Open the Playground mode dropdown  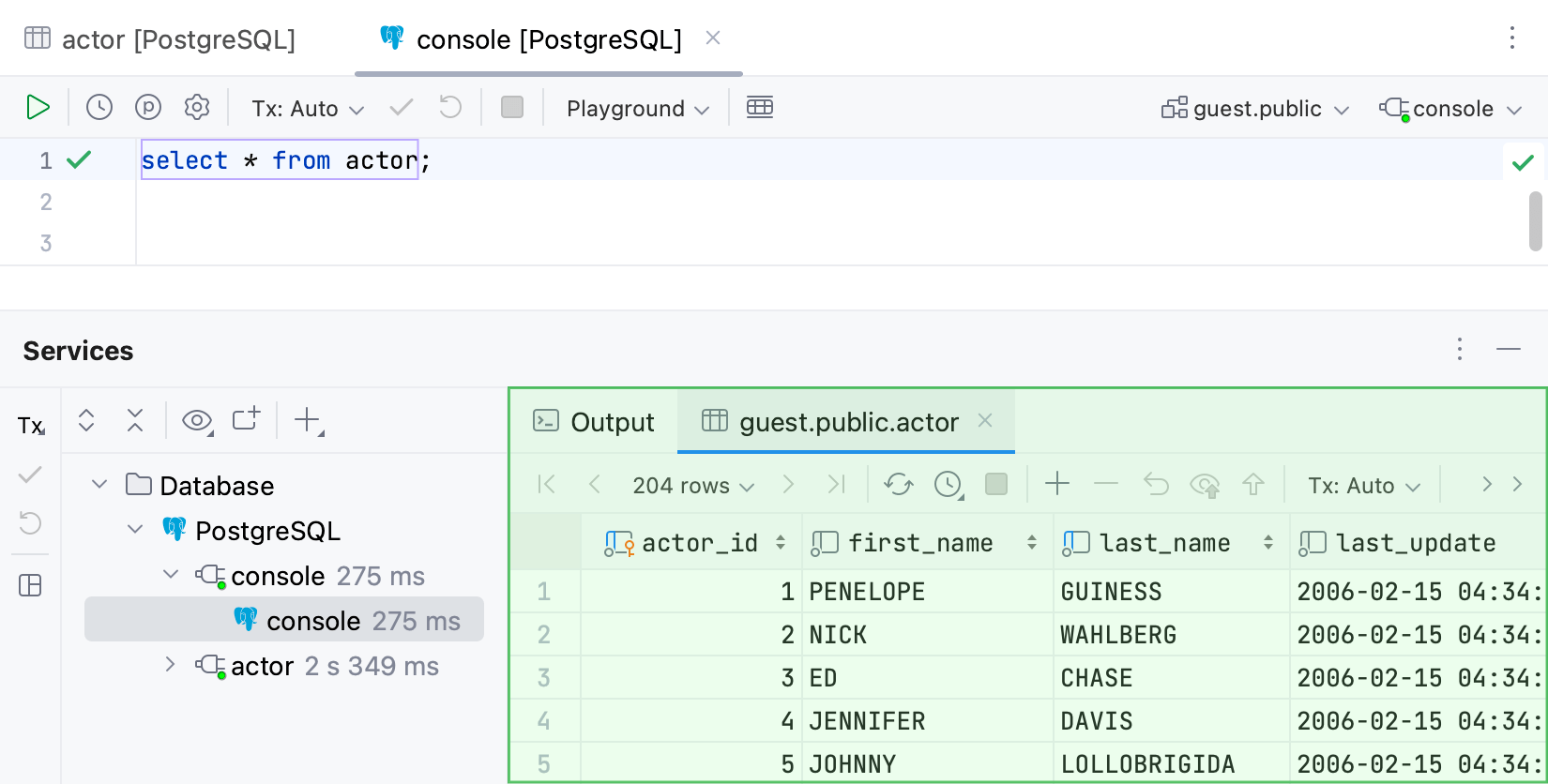pos(637,109)
